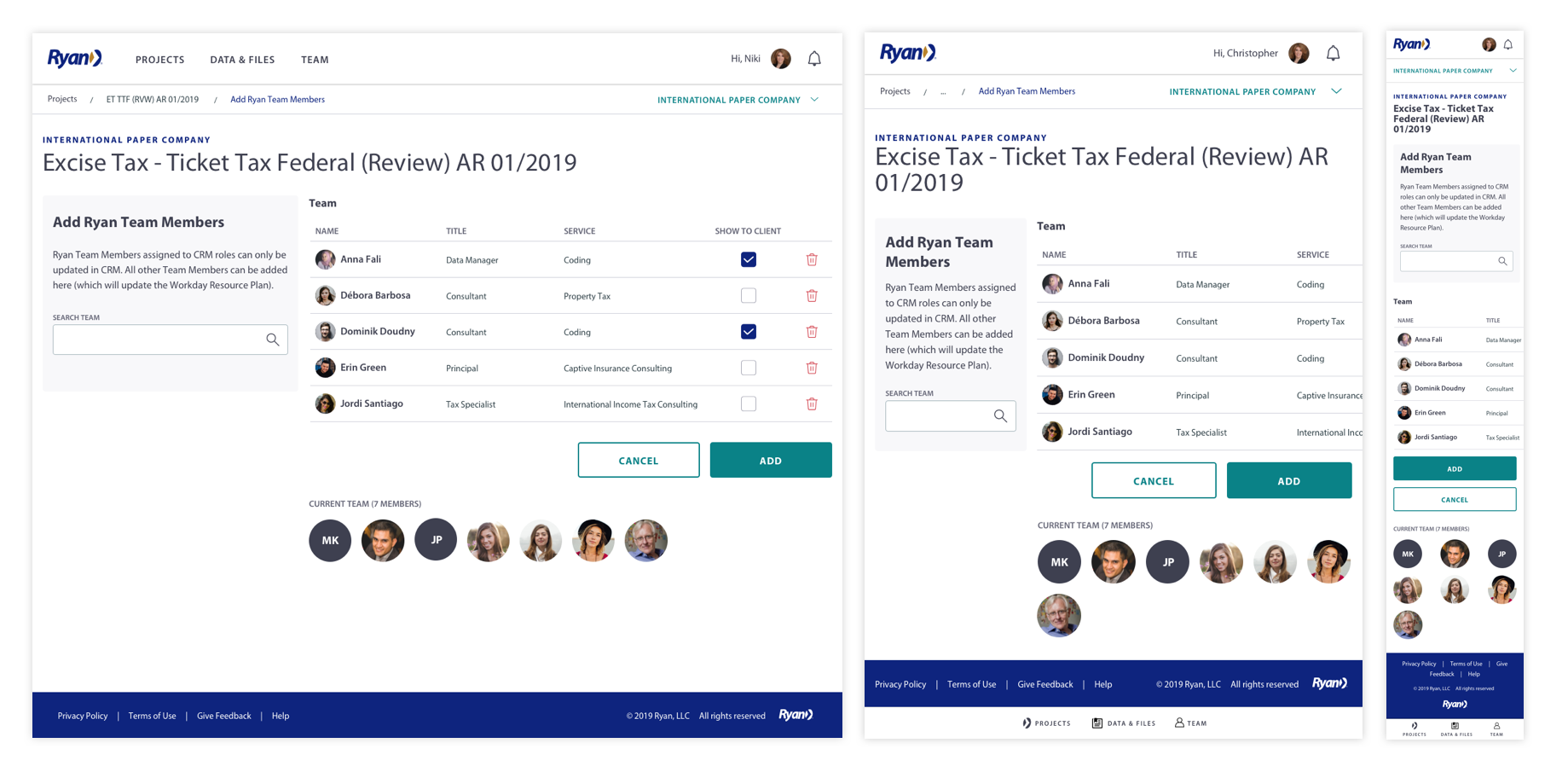Open Privacy Policy link in desktop footer

(x=83, y=716)
